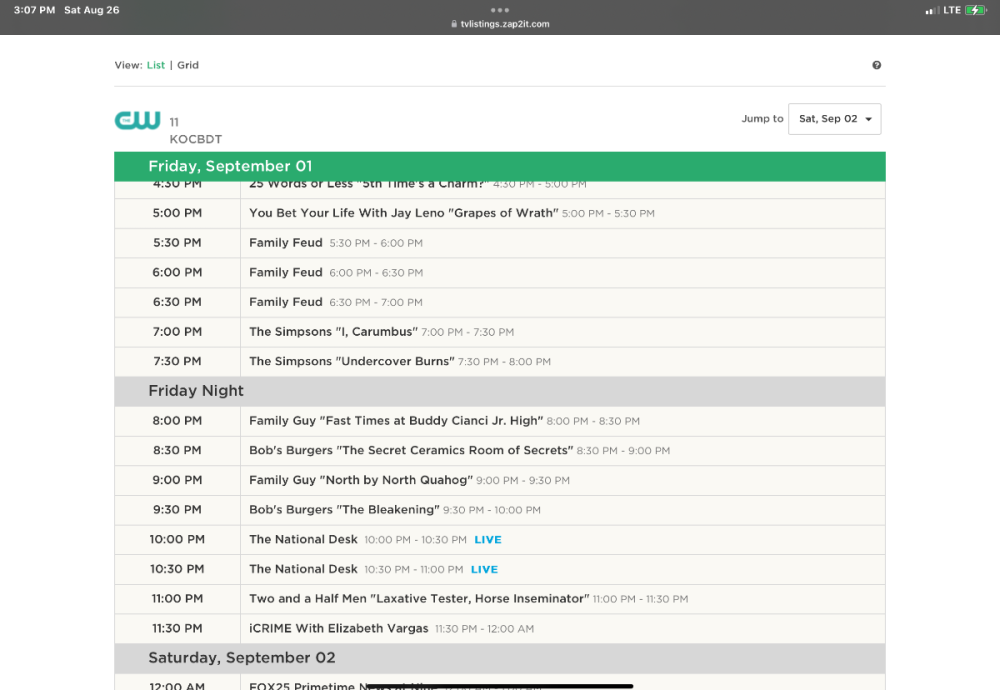Click the 5:00 PM time cell
Screen dimensions: 1000x695
[x=177, y=213]
